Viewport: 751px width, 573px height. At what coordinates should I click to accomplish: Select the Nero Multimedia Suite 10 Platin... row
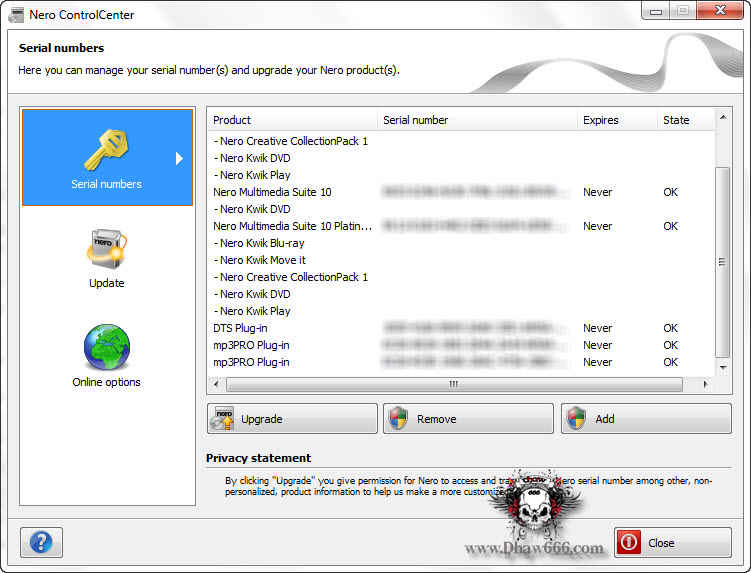[x=462, y=226]
